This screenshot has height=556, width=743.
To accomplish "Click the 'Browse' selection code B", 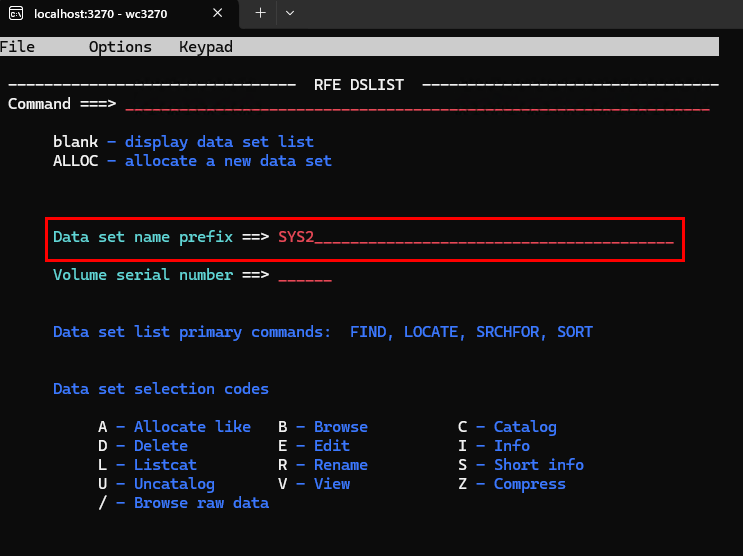I will (341, 427).
